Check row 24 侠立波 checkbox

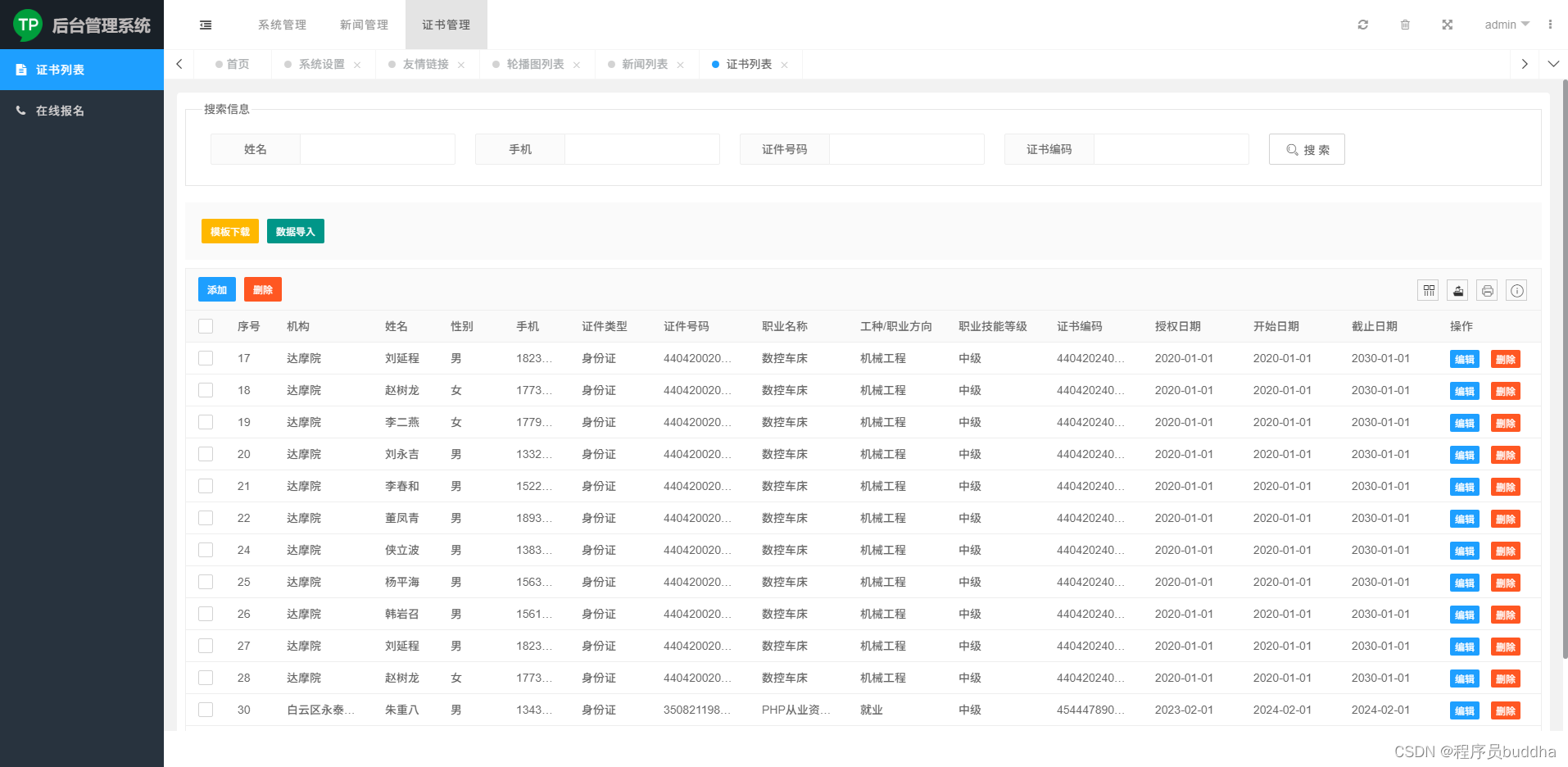click(x=206, y=550)
